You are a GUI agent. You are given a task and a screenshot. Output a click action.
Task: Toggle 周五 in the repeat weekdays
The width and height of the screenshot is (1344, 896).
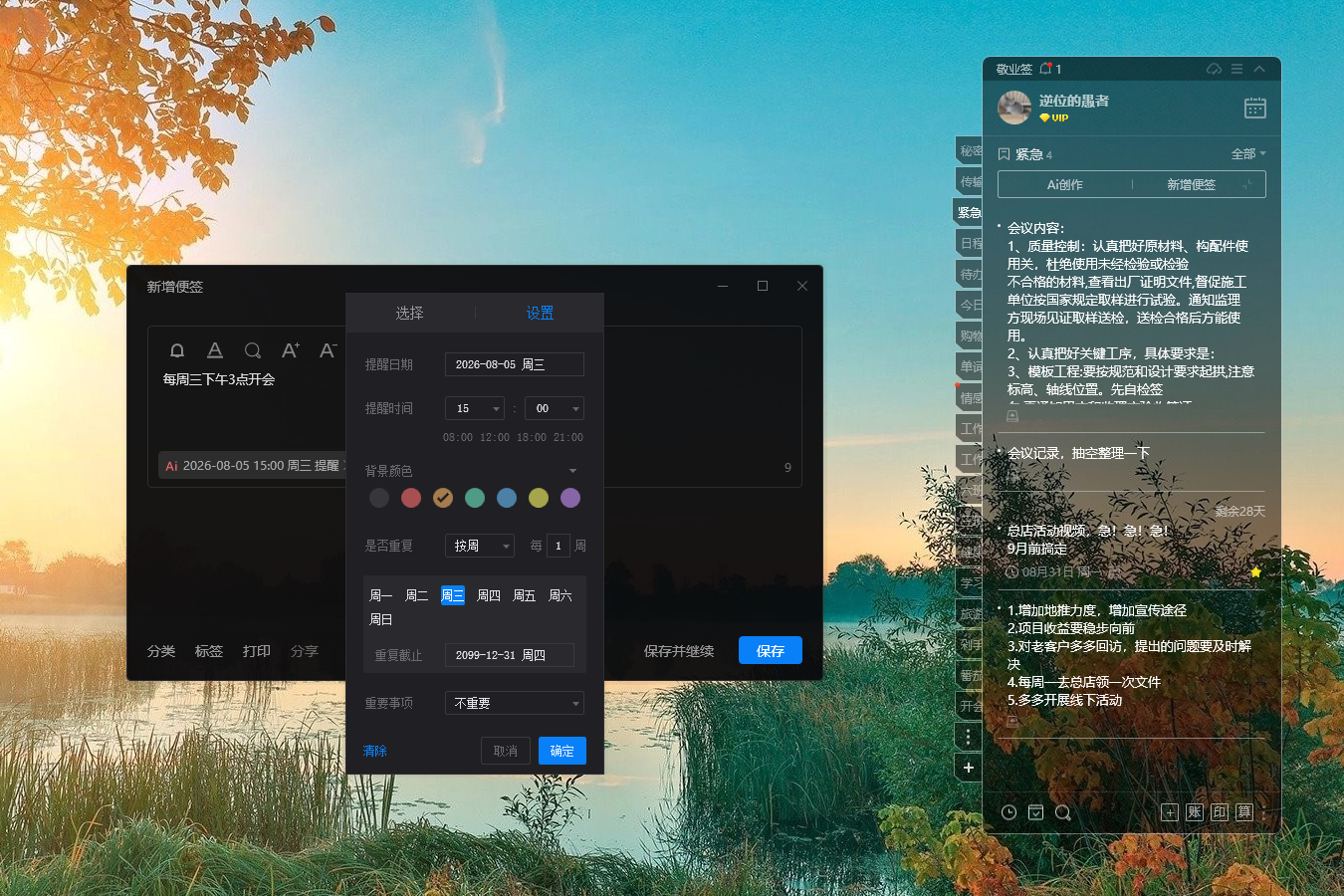click(525, 595)
